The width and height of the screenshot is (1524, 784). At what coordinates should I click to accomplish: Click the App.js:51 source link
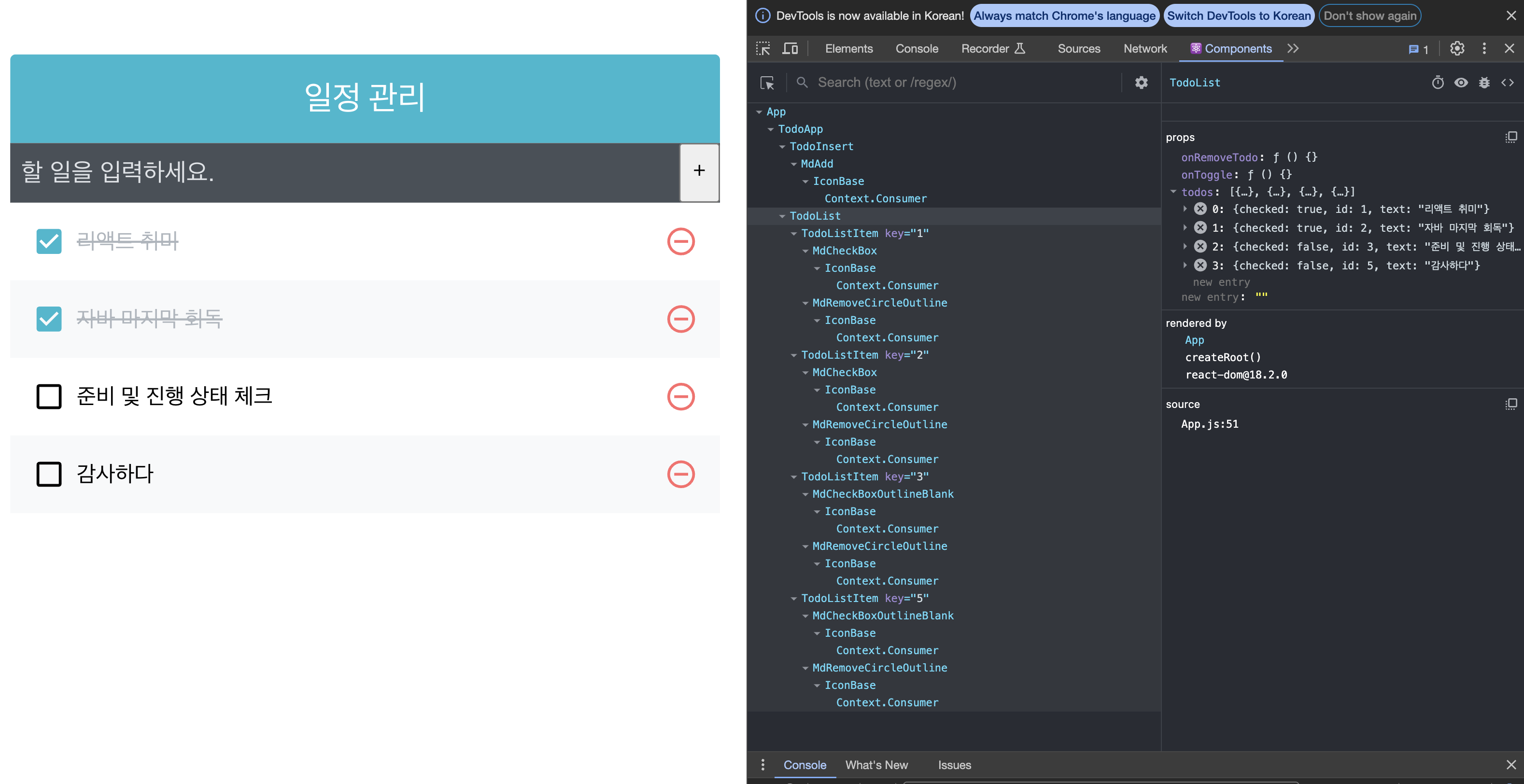1209,424
